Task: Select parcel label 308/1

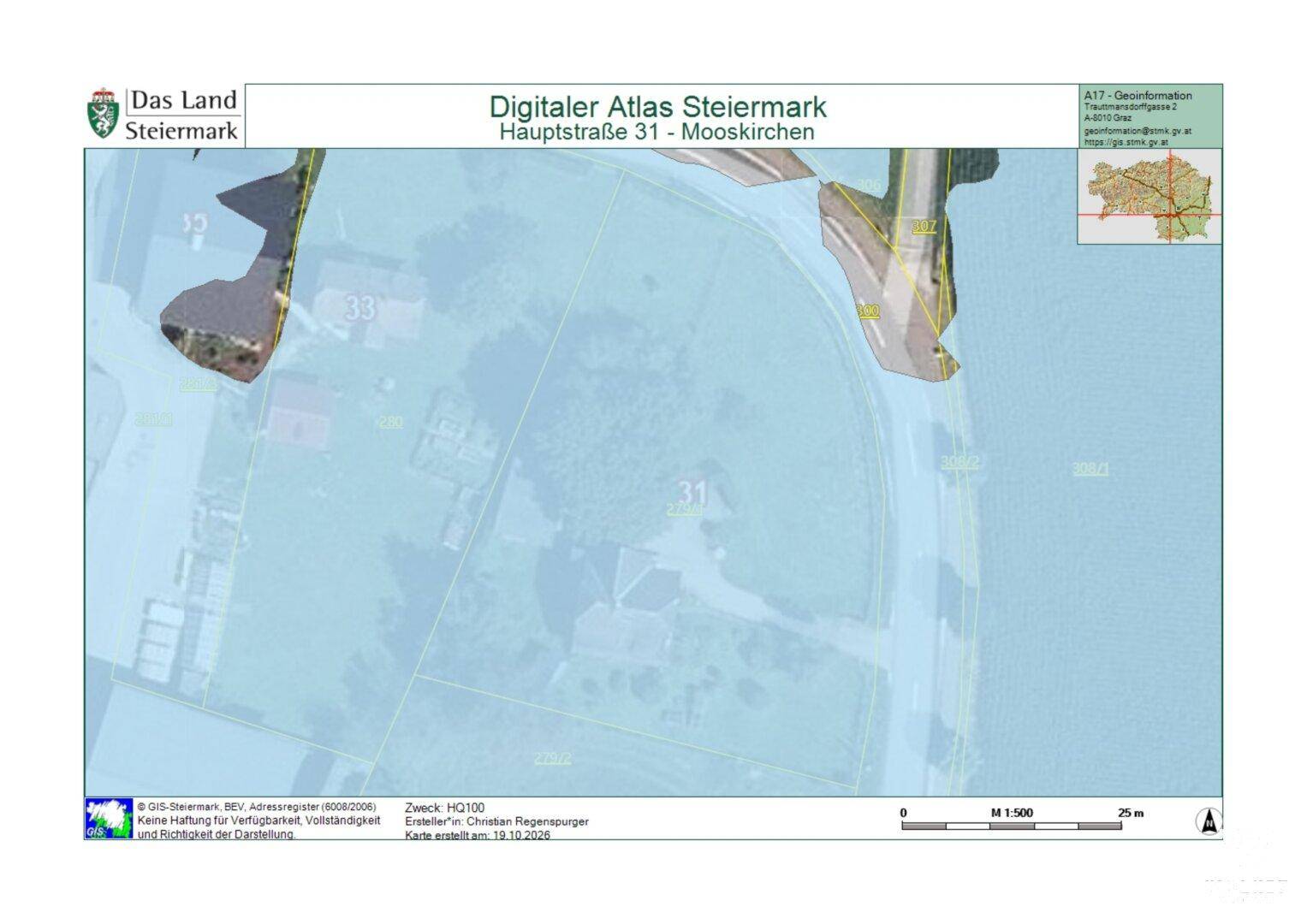Action: click(1090, 468)
